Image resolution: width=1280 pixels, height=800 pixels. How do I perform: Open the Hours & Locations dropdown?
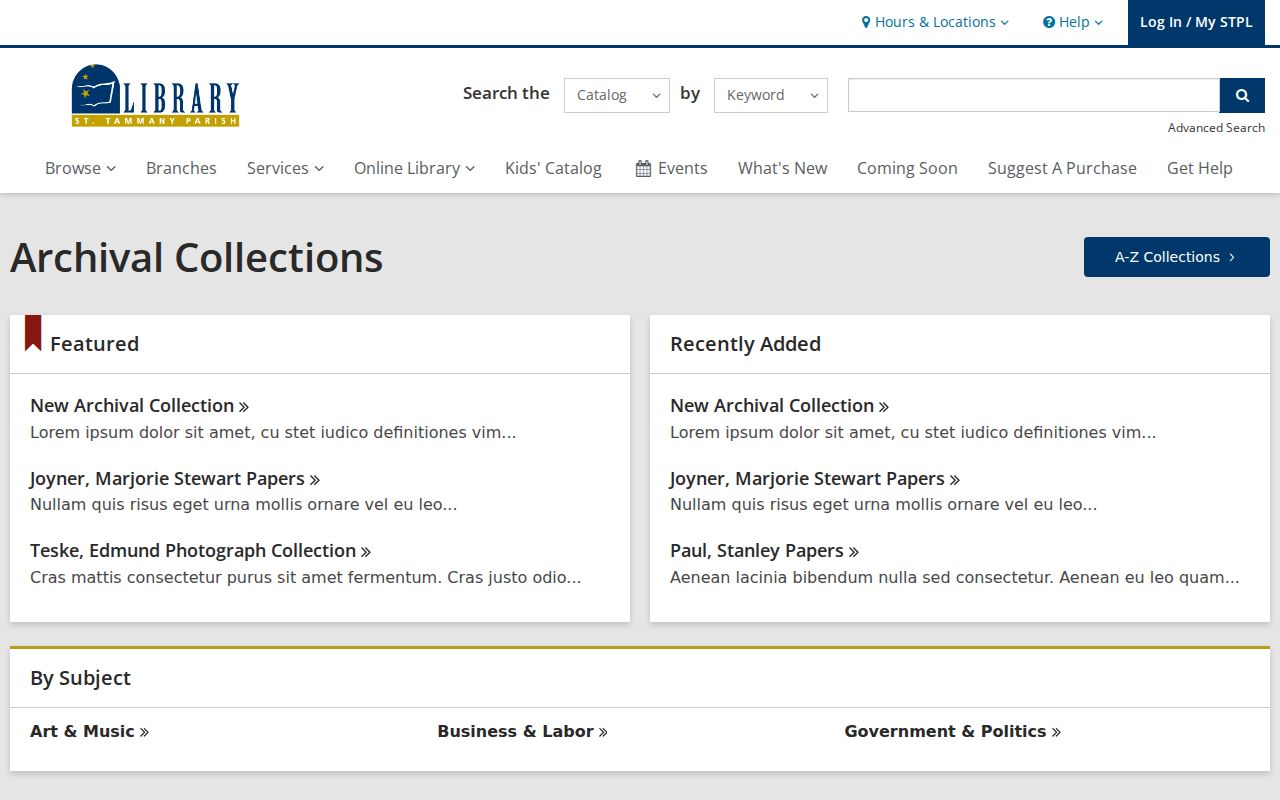click(935, 22)
